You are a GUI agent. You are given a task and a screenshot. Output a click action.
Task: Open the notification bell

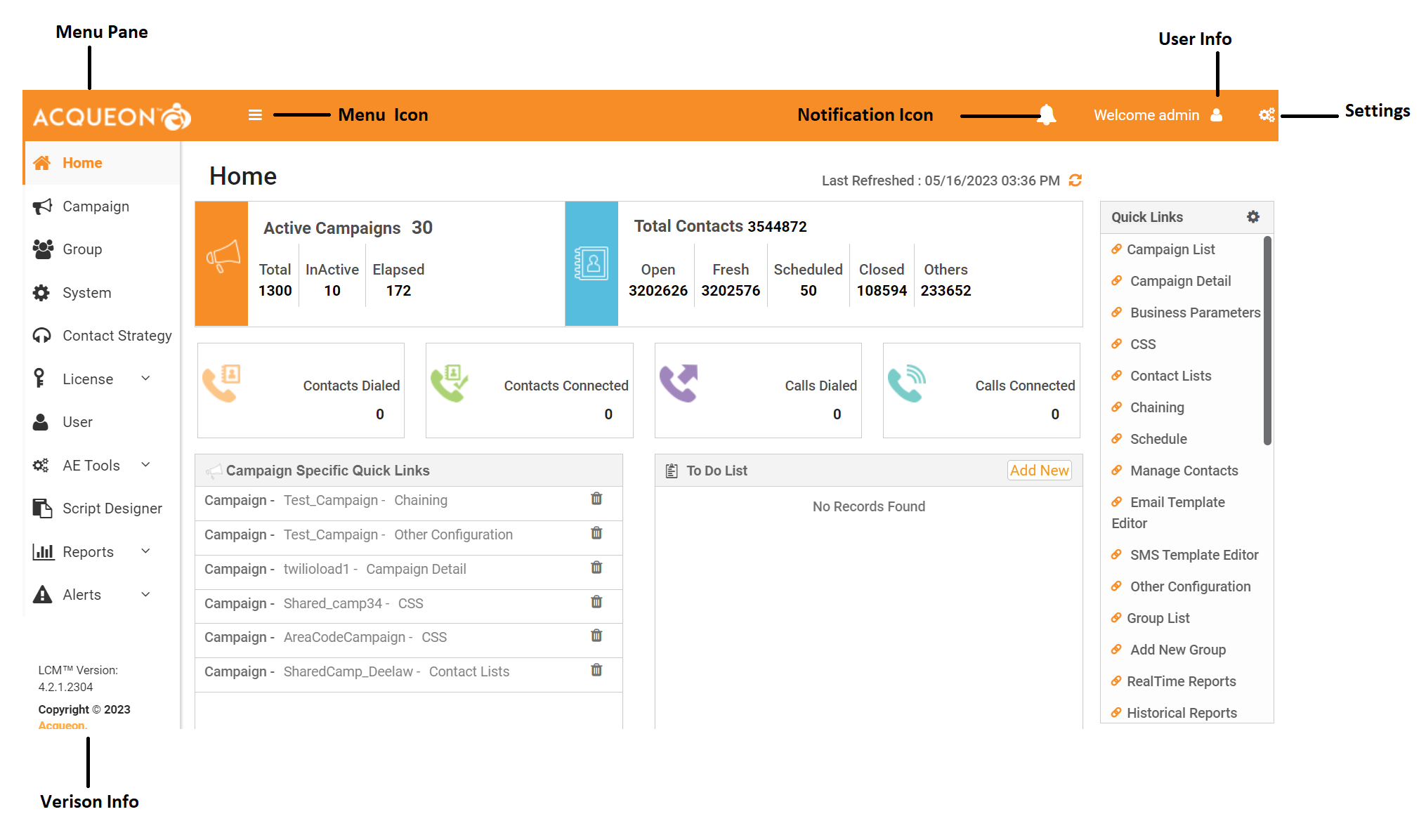pos(1047,114)
